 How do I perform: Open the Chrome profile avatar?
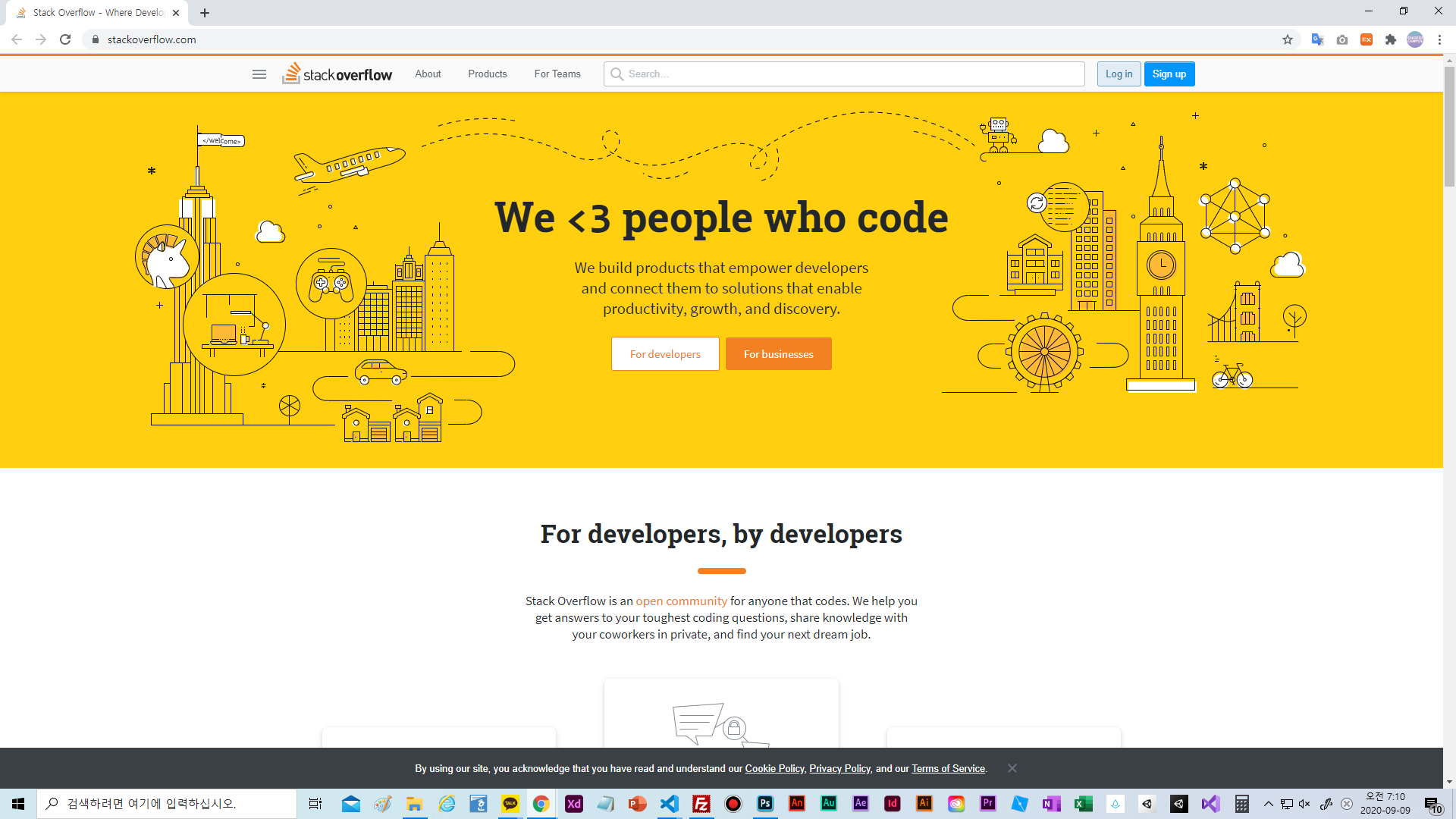coord(1415,39)
